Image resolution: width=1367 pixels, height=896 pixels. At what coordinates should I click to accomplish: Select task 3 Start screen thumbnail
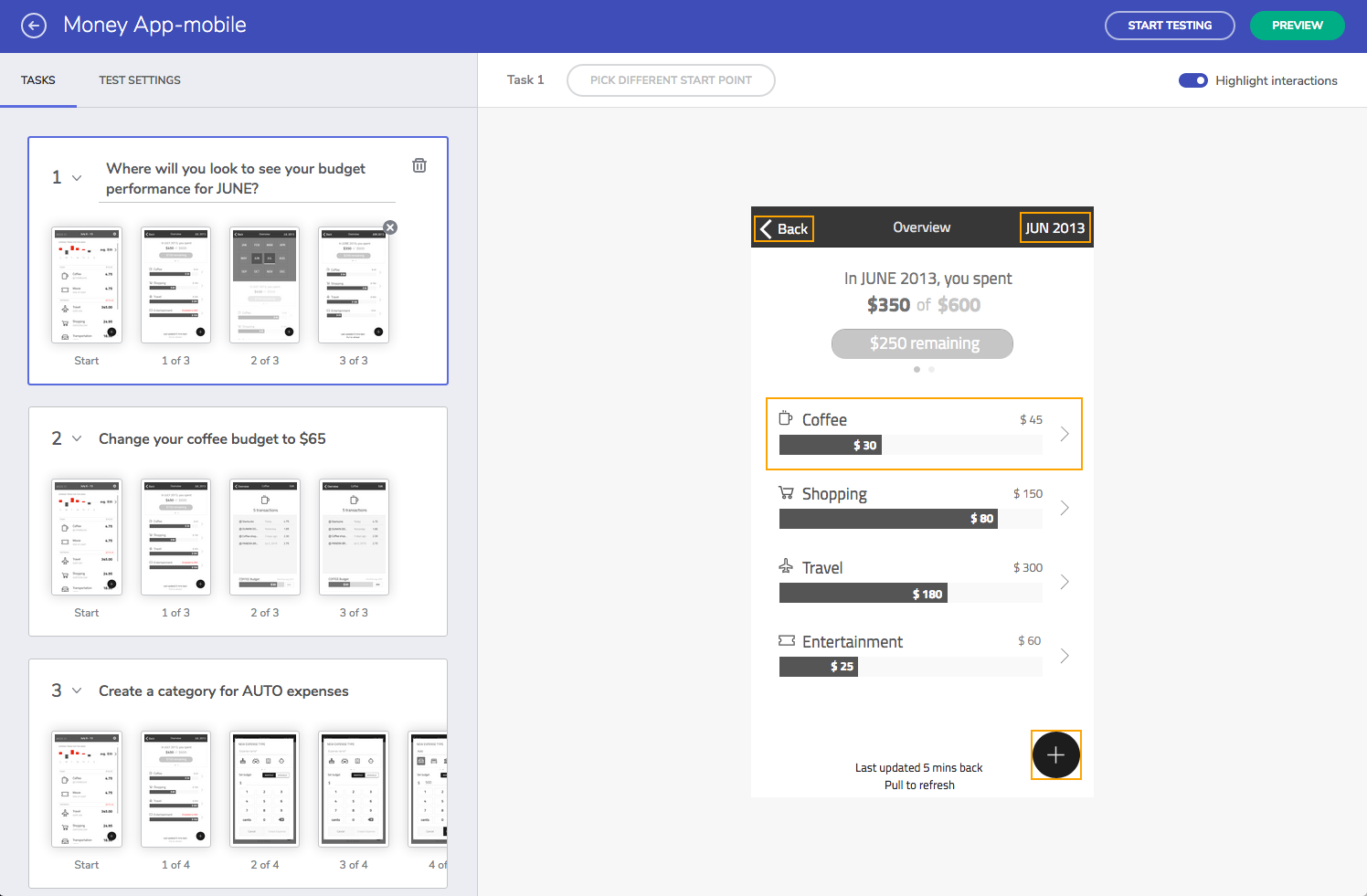87,789
